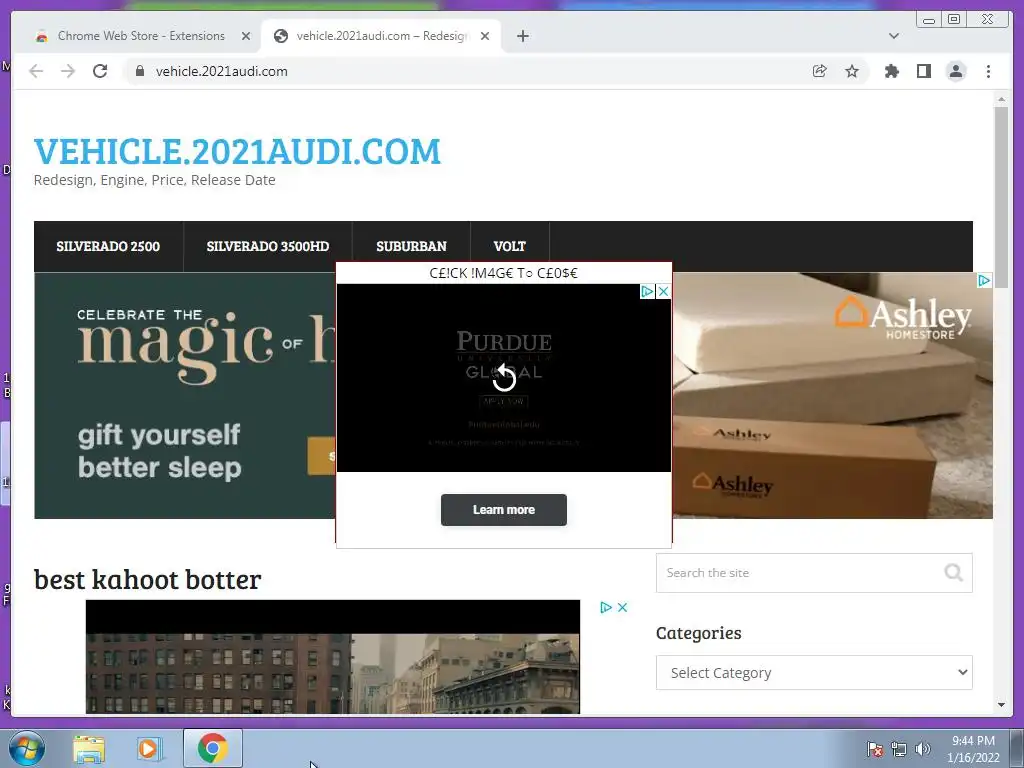Screen dimensions: 1024x768
Task: Click the Chrome taskbar icon
Action: coord(213,748)
